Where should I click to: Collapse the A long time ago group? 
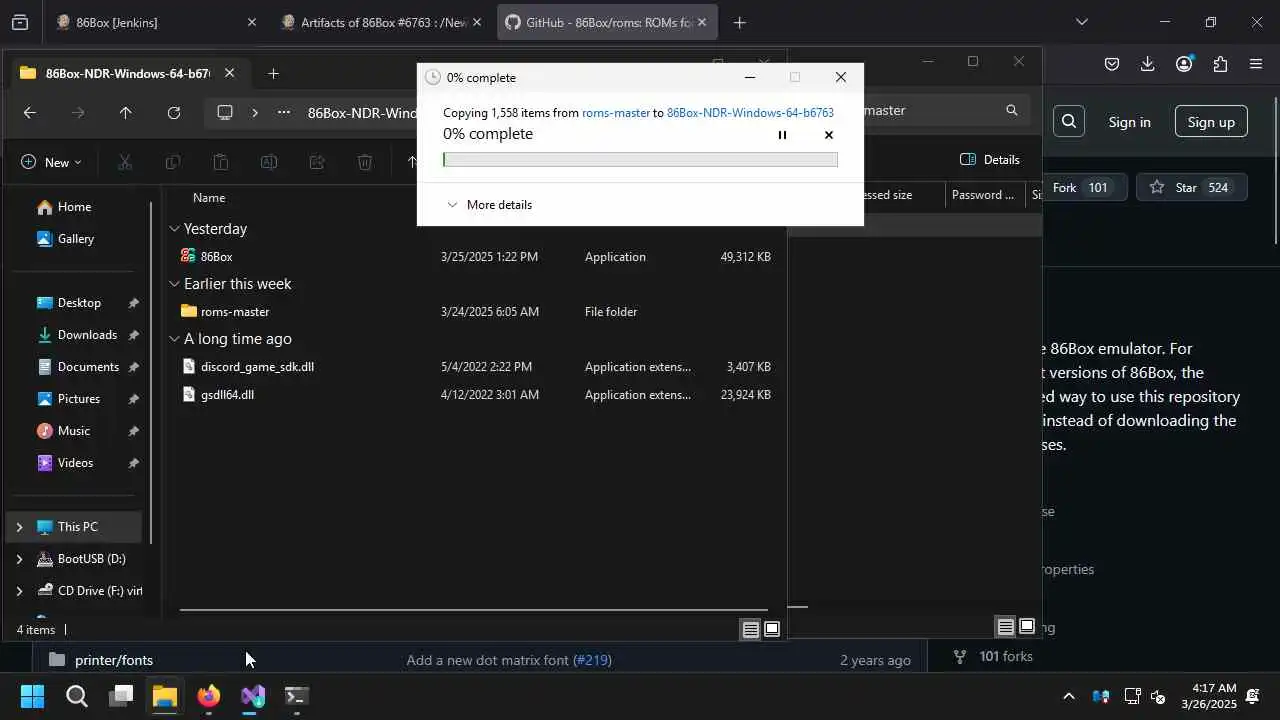[x=174, y=339]
